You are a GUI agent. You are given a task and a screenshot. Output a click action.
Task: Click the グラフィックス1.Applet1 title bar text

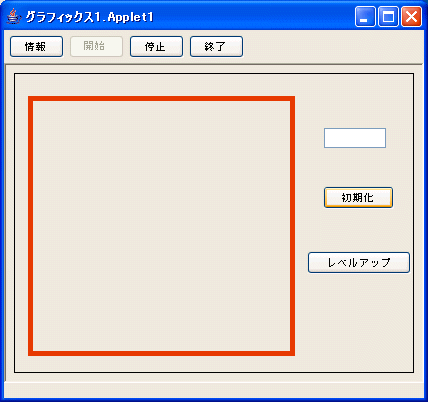coord(89,17)
